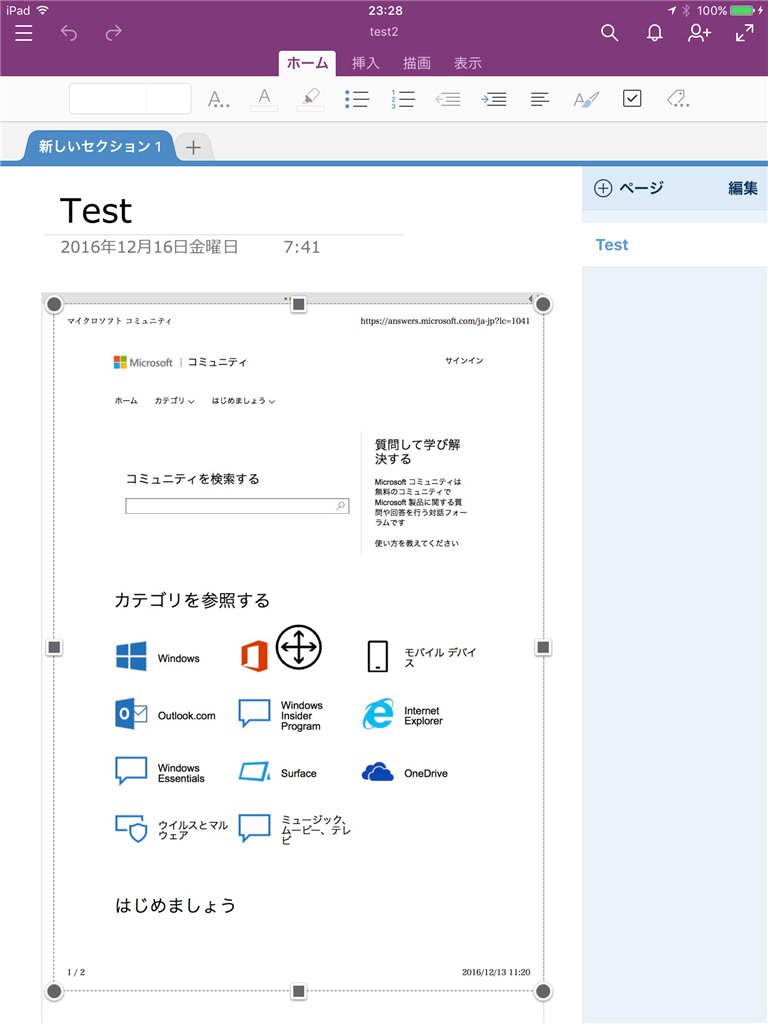Apply highlighter color

[x=310, y=99]
